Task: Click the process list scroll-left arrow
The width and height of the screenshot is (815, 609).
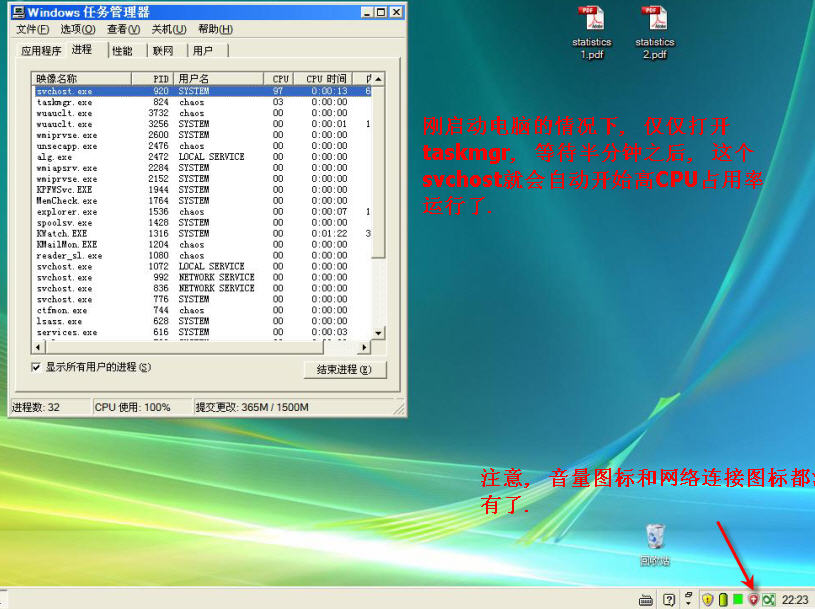Action: [x=38, y=347]
